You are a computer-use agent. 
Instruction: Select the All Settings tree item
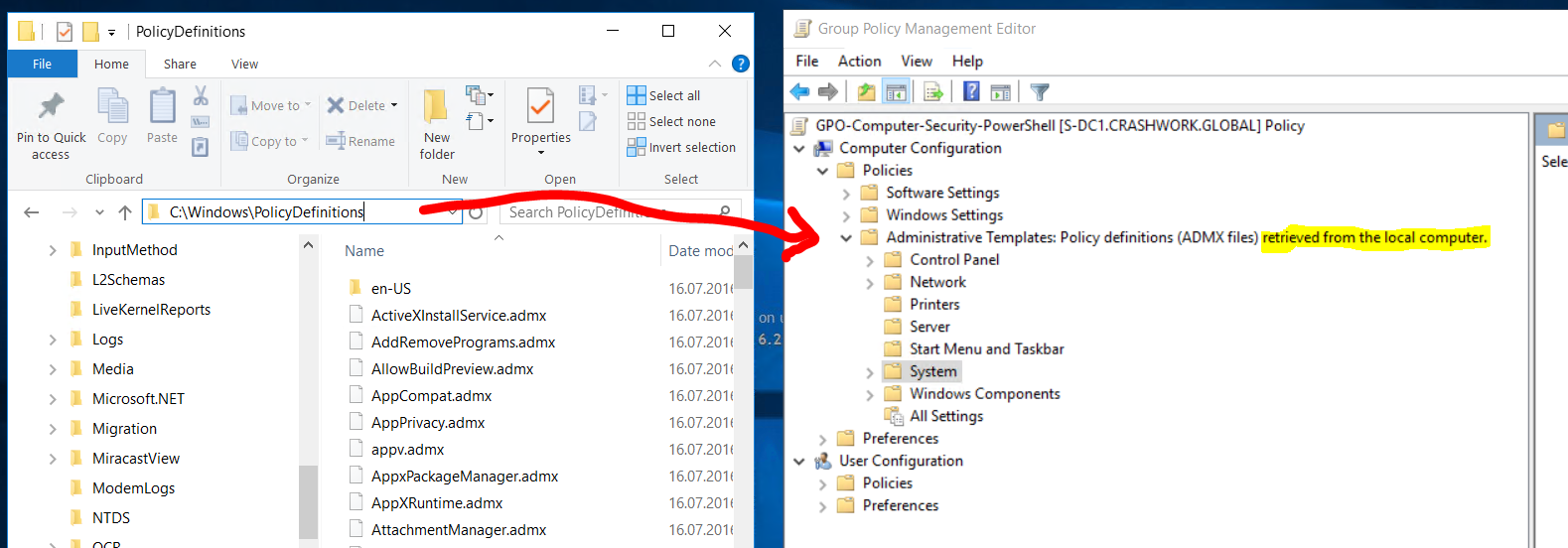pos(933,416)
